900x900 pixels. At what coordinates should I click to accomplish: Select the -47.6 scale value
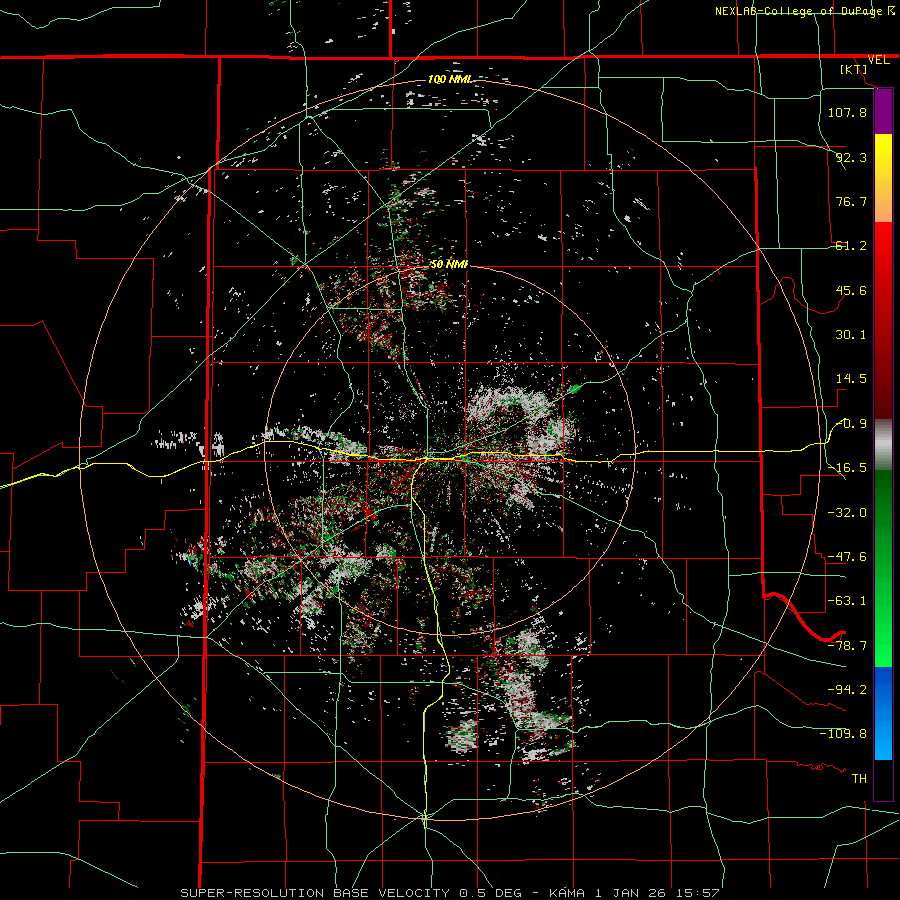coord(847,557)
